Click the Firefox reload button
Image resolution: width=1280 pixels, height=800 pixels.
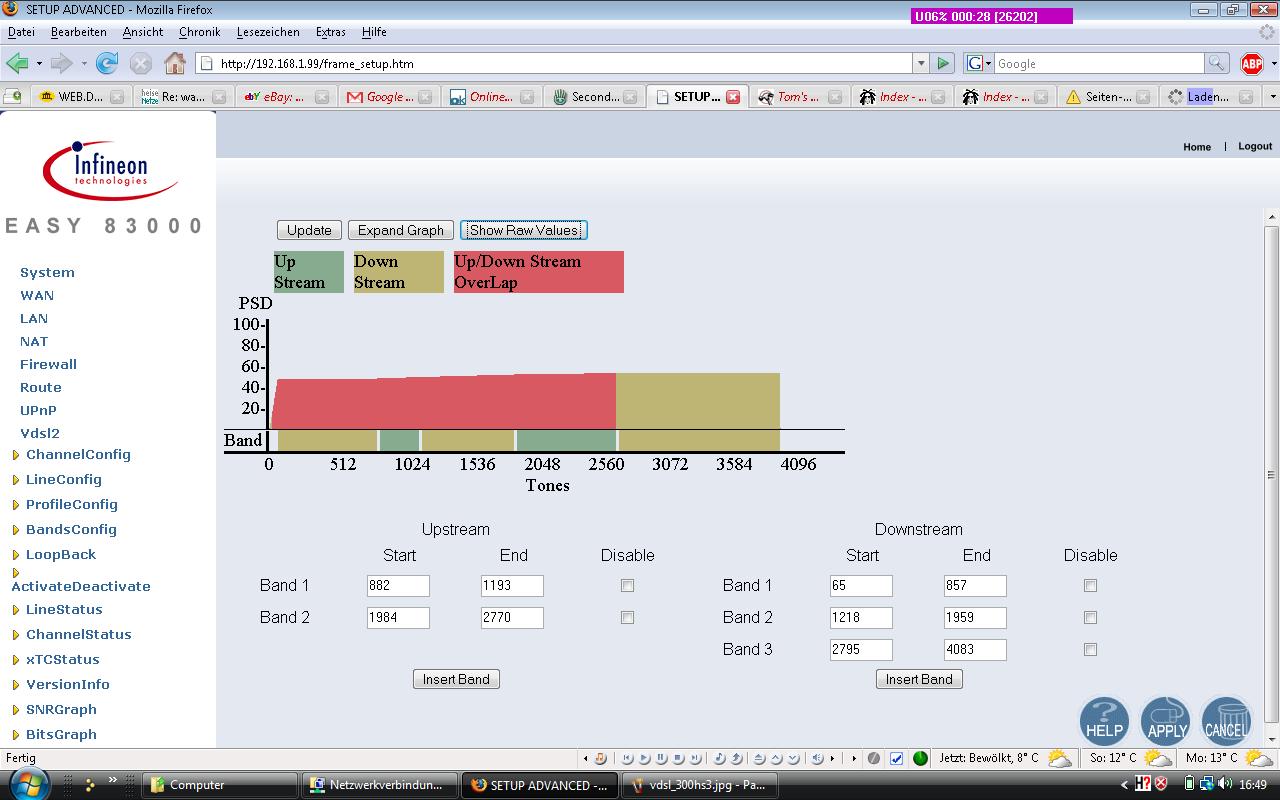click(x=107, y=63)
